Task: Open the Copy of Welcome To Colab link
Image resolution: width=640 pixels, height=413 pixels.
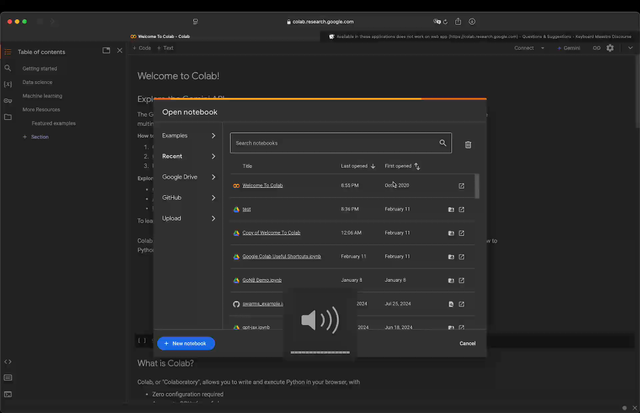Action: tap(271, 233)
